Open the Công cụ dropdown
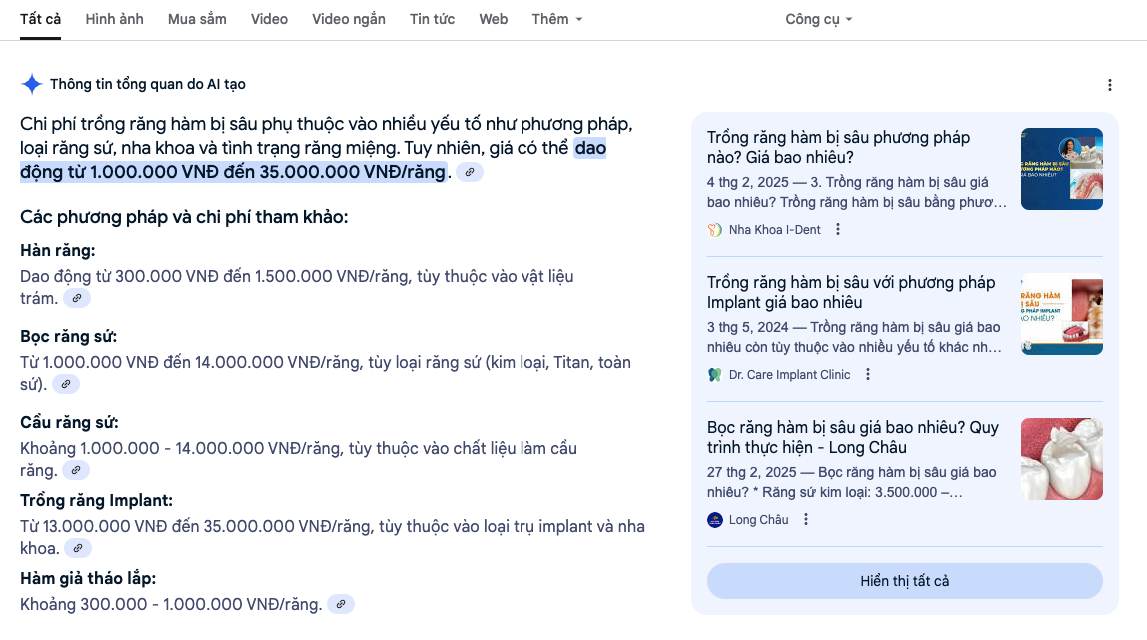This screenshot has height=640, width=1147. 819,20
